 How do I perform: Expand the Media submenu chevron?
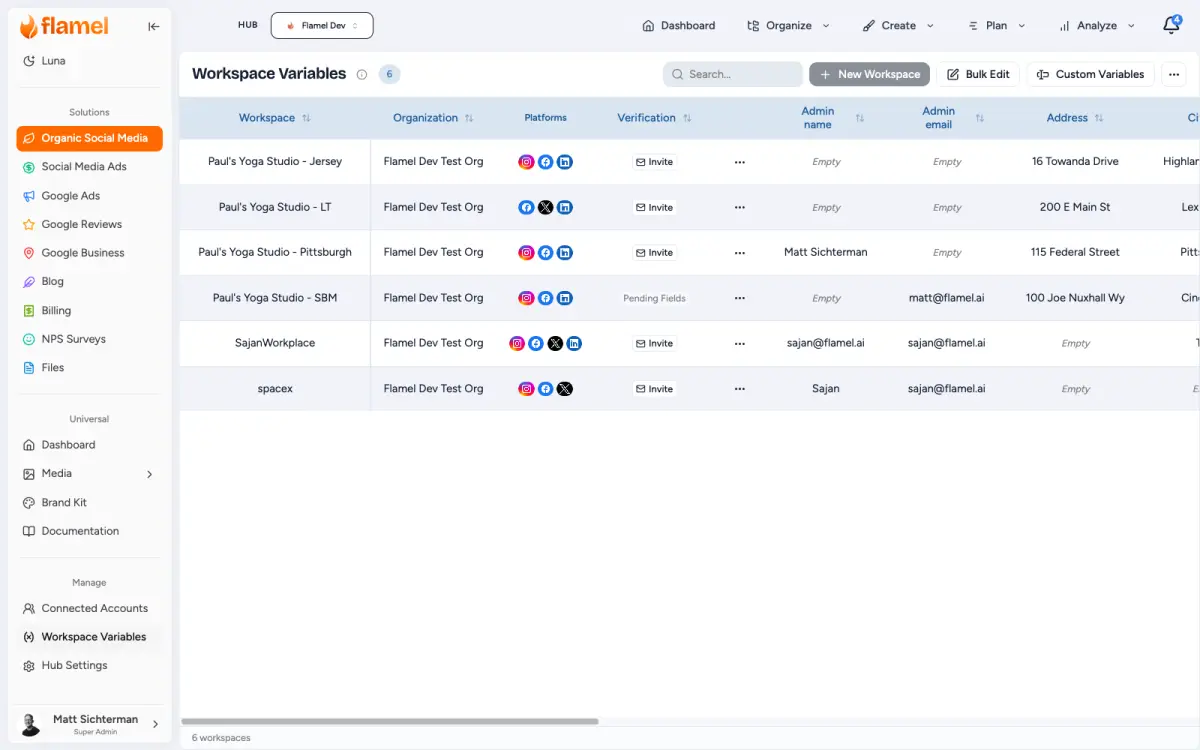coord(150,474)
